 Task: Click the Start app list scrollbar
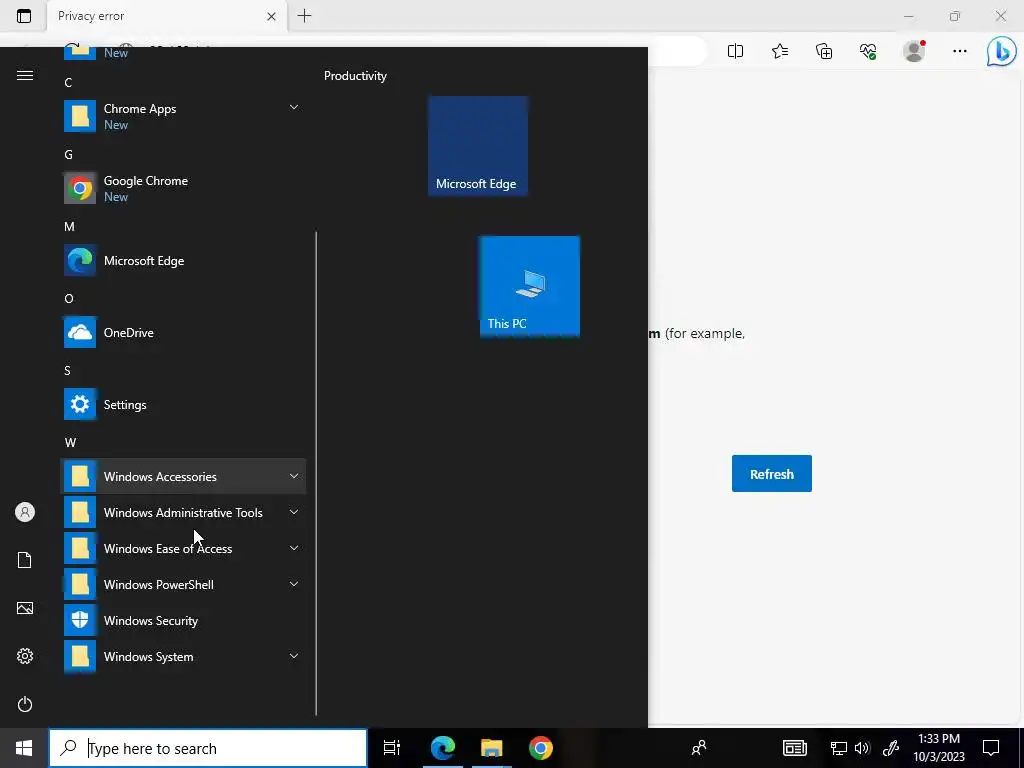pyautogui.click(x=316, y=473)
